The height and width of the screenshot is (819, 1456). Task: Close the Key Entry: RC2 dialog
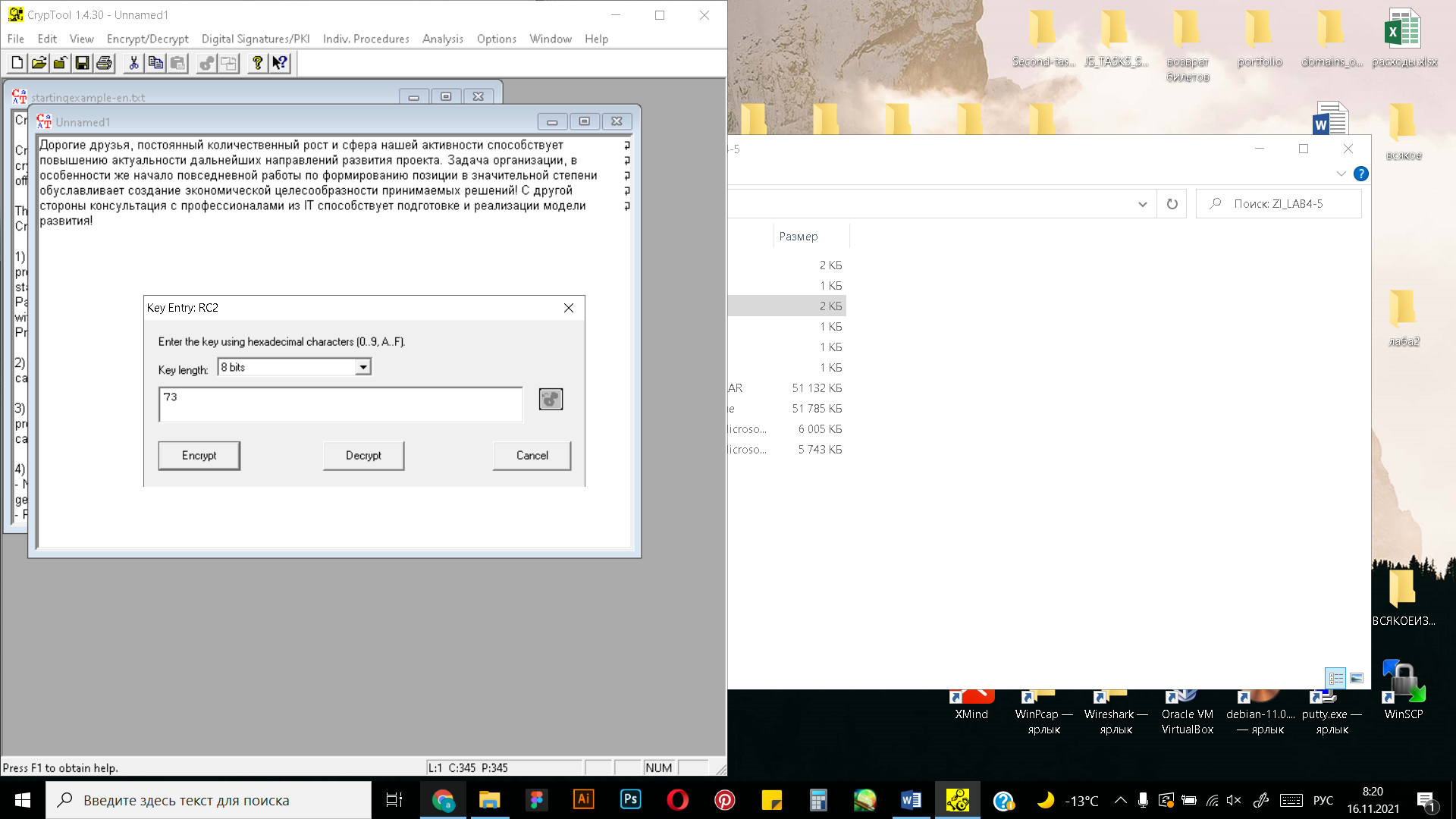569,308
